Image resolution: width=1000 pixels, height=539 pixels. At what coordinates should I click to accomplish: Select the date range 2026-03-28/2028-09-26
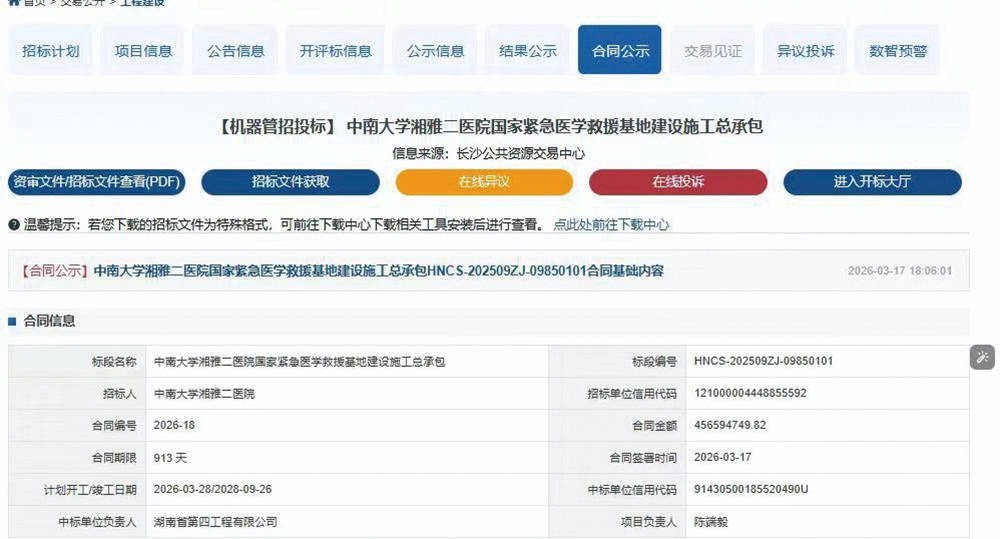212,489
